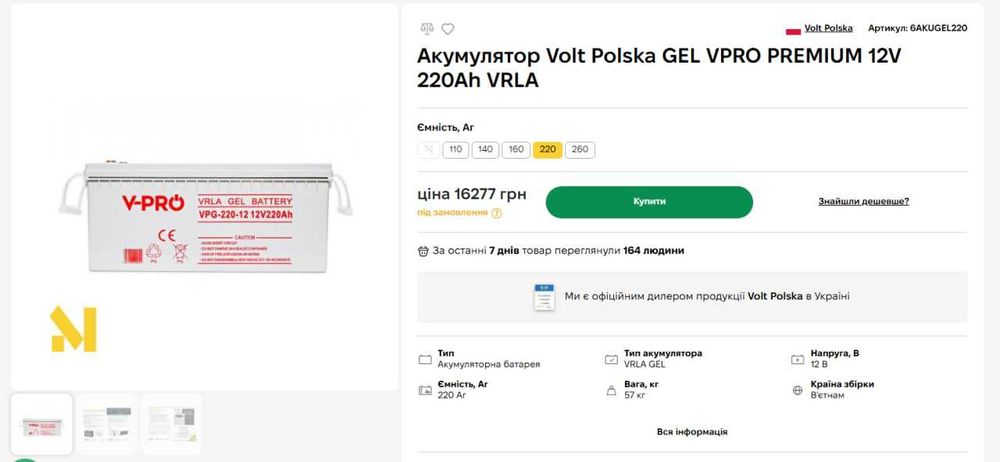Click the weight icon beside 'Вага, кг'
This screenshot has width=1000, height=462.
point(610,390)
